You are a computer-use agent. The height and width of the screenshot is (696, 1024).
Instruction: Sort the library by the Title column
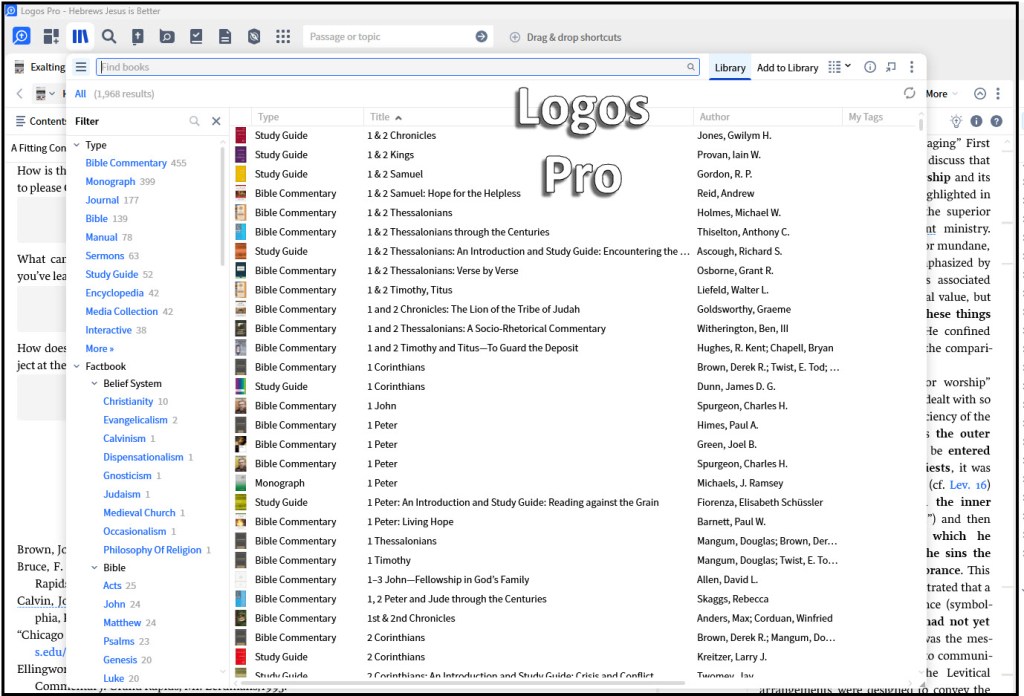pyautogui.click(x=379, y=117)
